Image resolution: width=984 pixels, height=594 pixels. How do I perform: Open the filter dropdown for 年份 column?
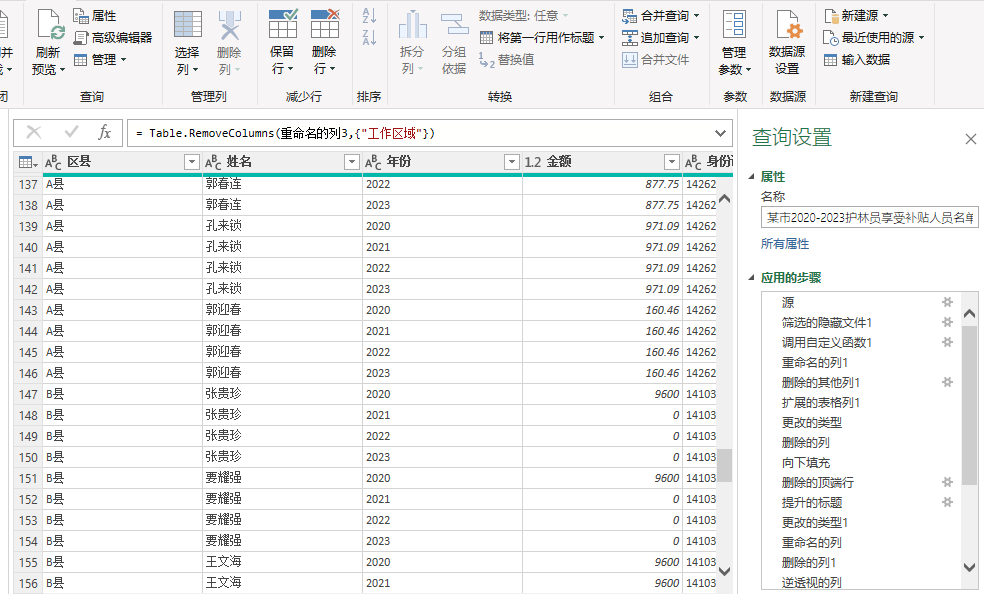tap(512, 162)
